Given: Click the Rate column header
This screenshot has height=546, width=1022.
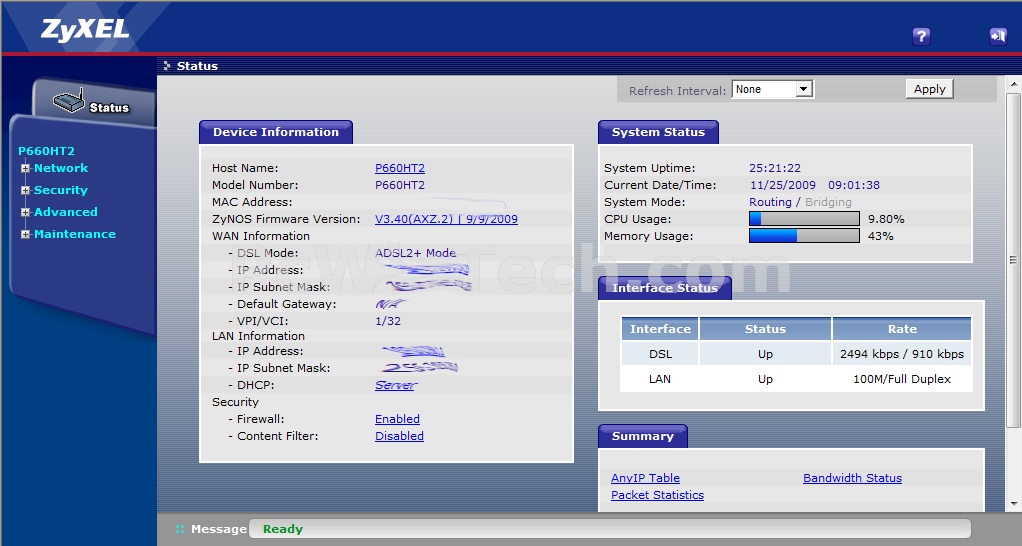Looking at the screenshot, I should point(902,329).
